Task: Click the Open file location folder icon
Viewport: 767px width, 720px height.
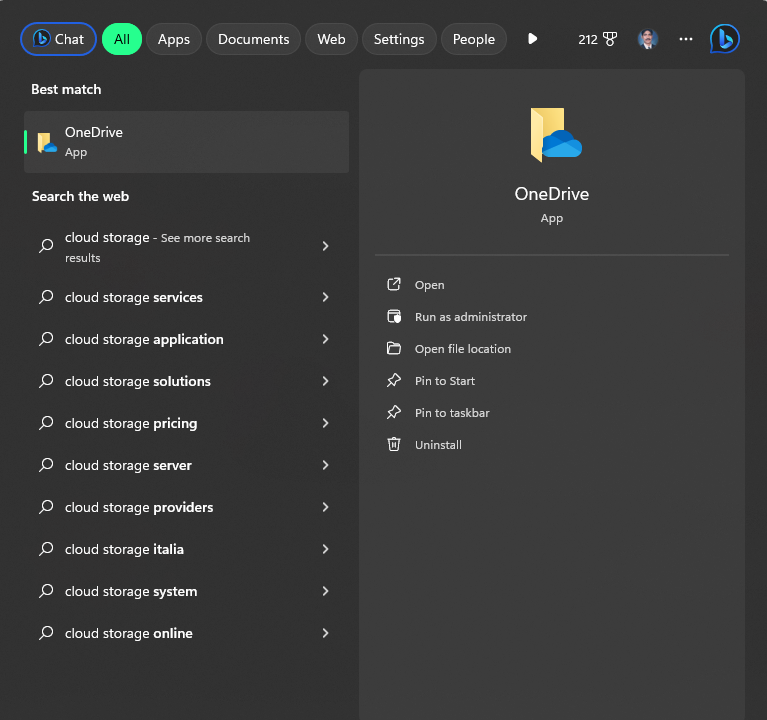Action: tap(394, 348)
